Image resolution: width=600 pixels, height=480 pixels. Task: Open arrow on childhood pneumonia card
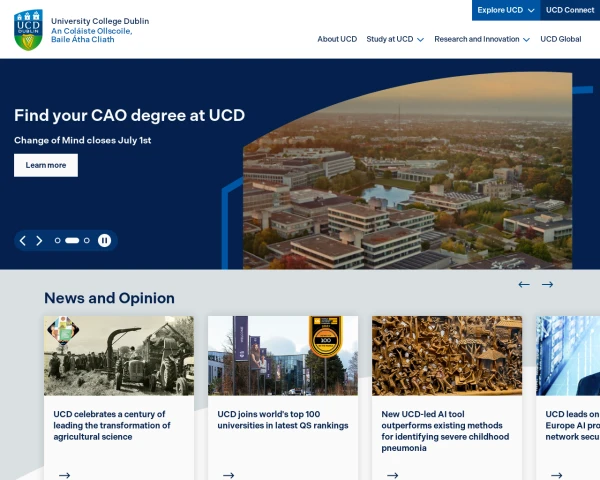coord(393,475)
